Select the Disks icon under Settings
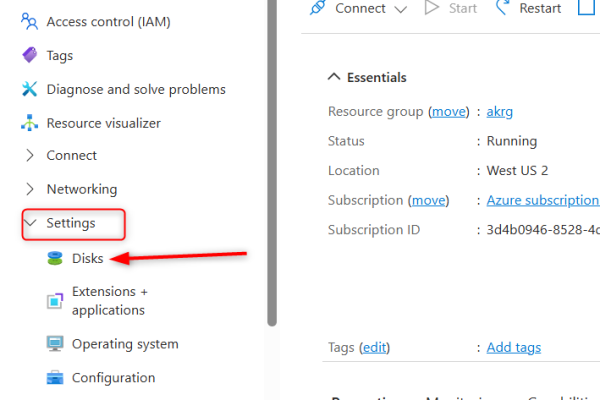This screenshot has height=400, width=600. [x=56, y=258]
